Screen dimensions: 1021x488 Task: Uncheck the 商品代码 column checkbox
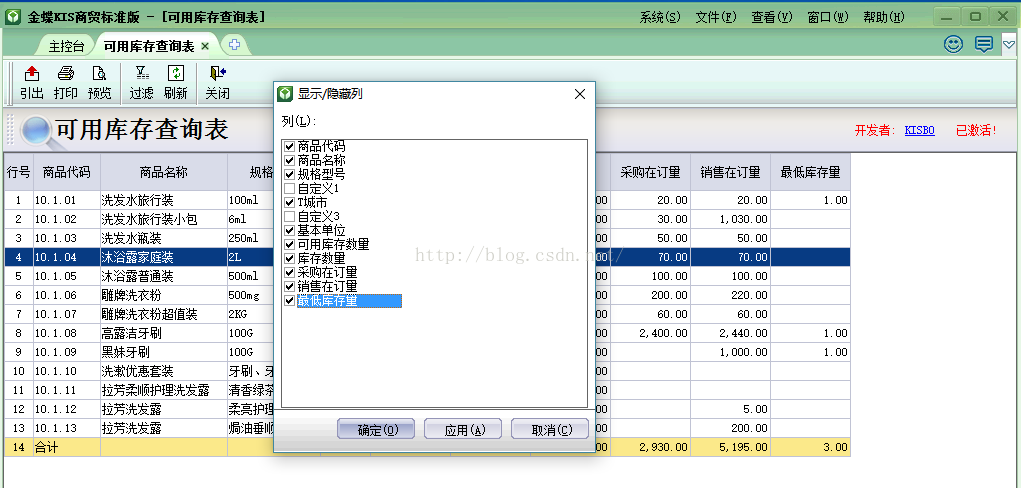click(x=290, y=146)
